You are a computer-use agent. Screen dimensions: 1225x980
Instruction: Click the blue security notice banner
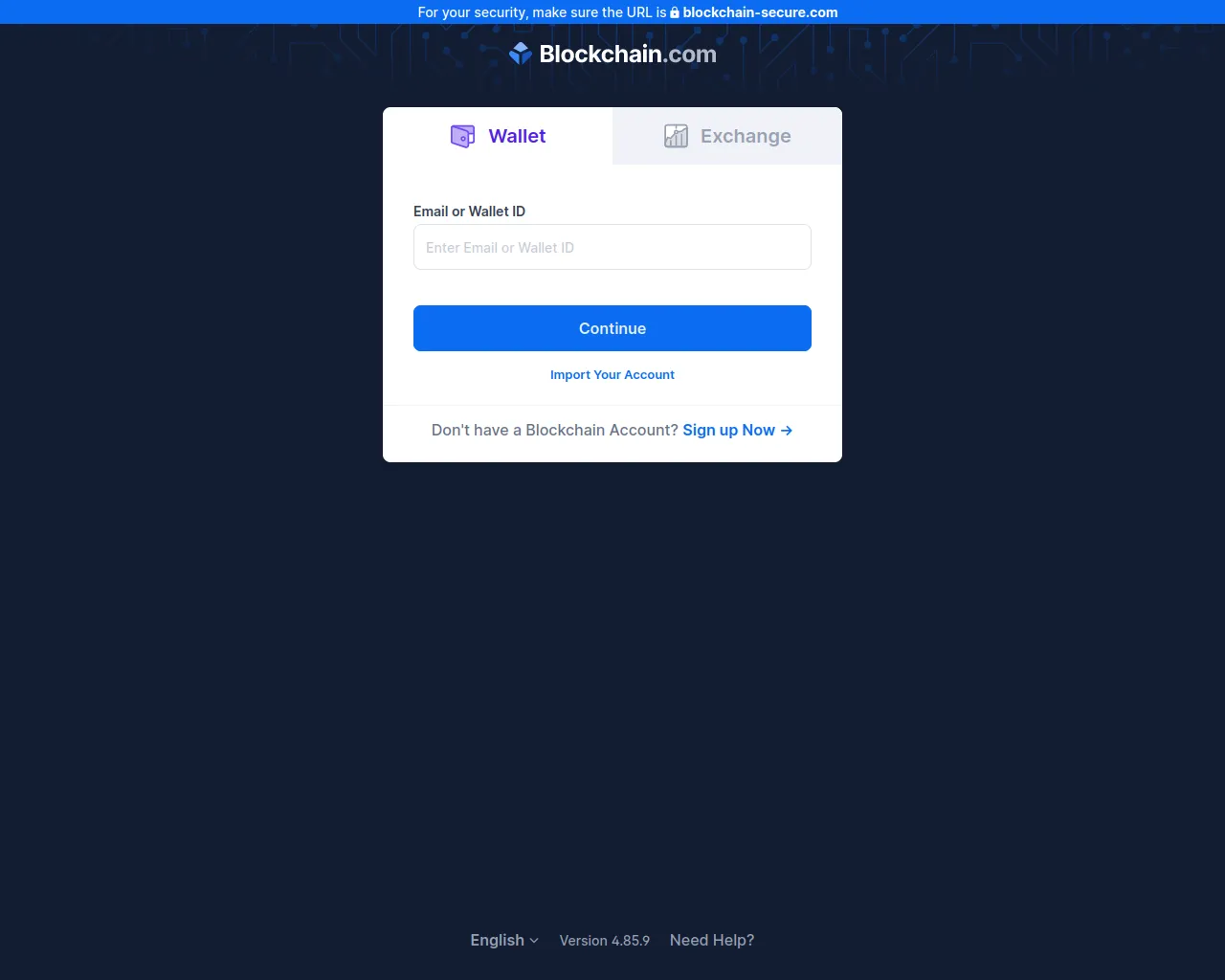[x=612, y=12]
